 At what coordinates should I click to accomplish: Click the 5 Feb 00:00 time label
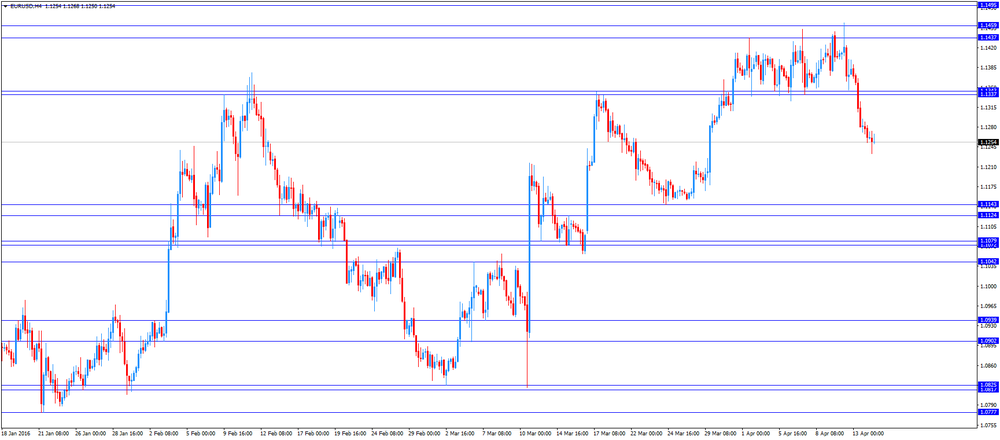pos(201,434)
